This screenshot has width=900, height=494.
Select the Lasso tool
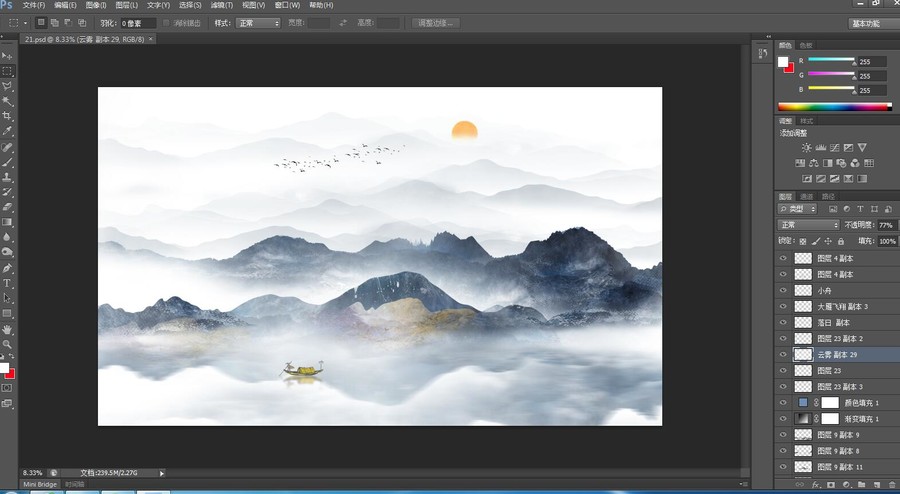[x=7, y=86]
